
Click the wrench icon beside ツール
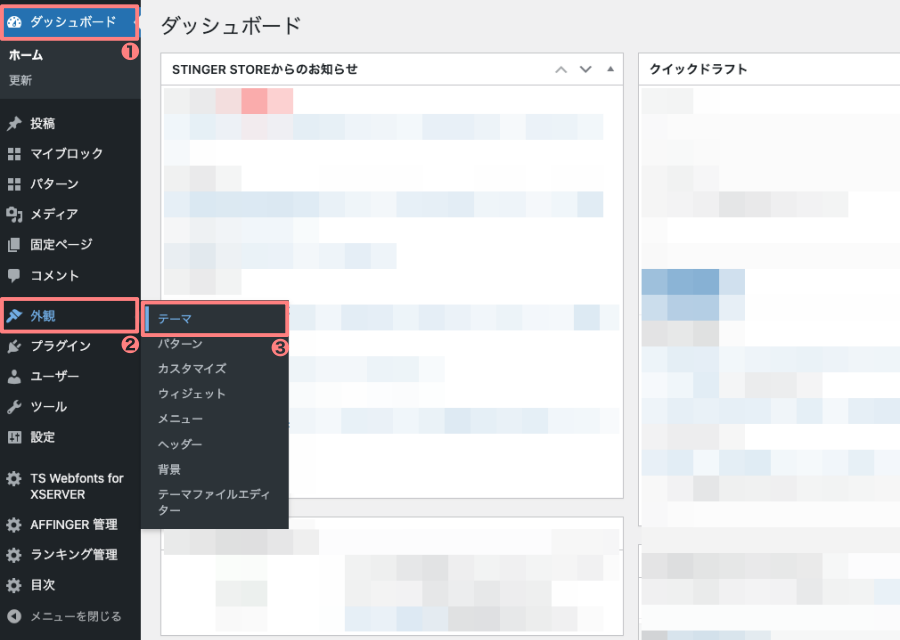tap(14, 407)
